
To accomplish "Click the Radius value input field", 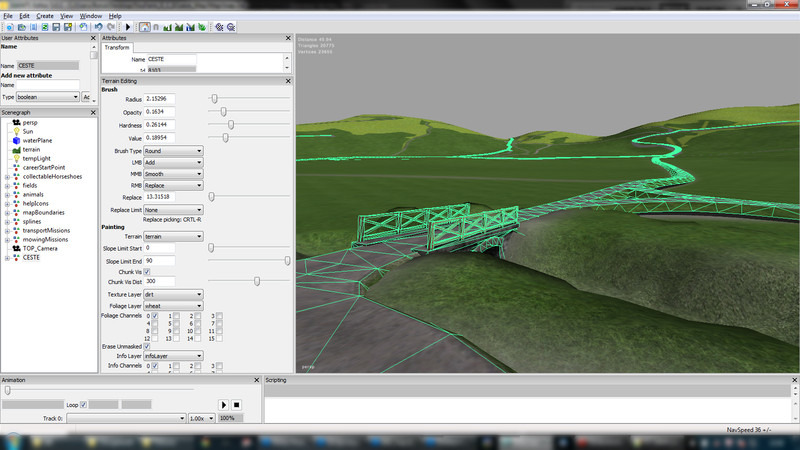I will (159, 99).
